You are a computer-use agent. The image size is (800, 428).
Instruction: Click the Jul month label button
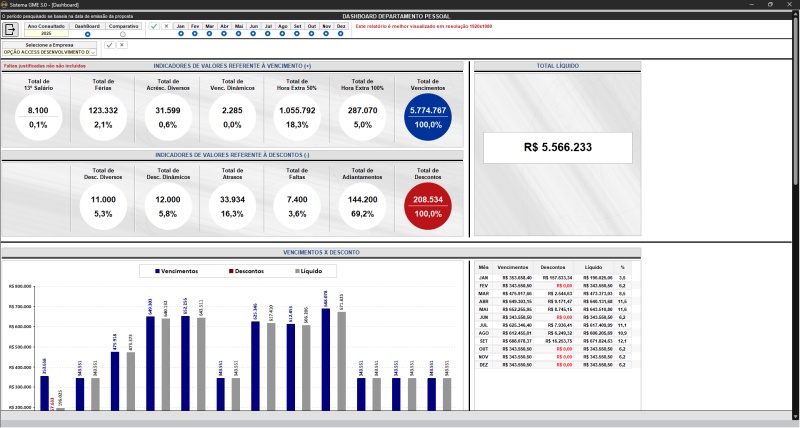268,26
